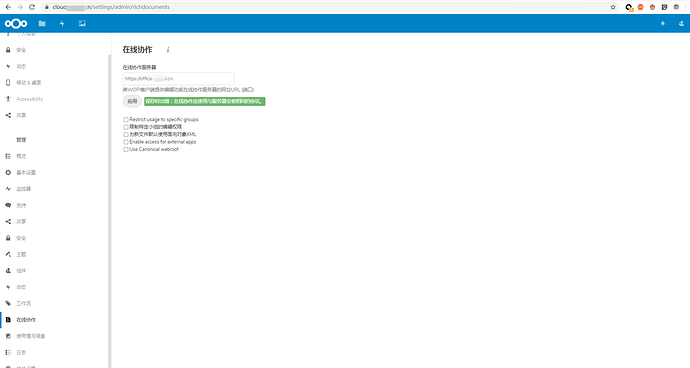Click the rightmost browser extension icon

(x=676, y=7)
